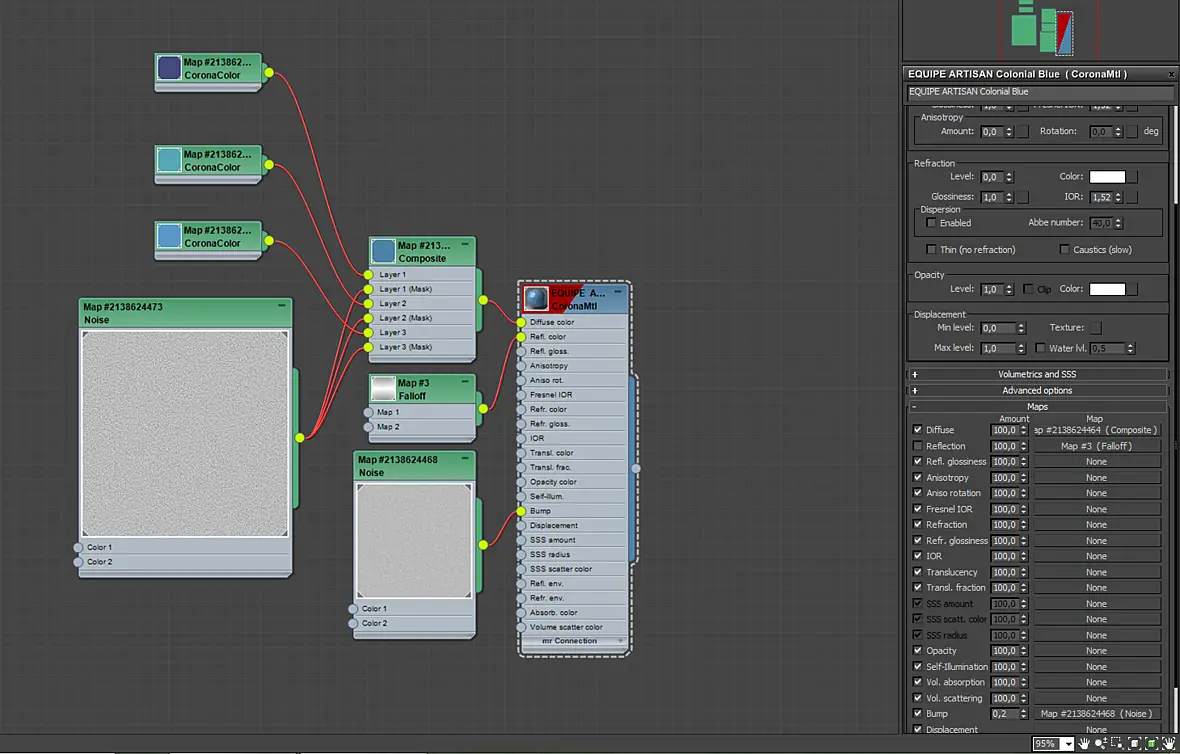
Task: Activate the Zoom magnifier tool
Action: click(1101, 743)
